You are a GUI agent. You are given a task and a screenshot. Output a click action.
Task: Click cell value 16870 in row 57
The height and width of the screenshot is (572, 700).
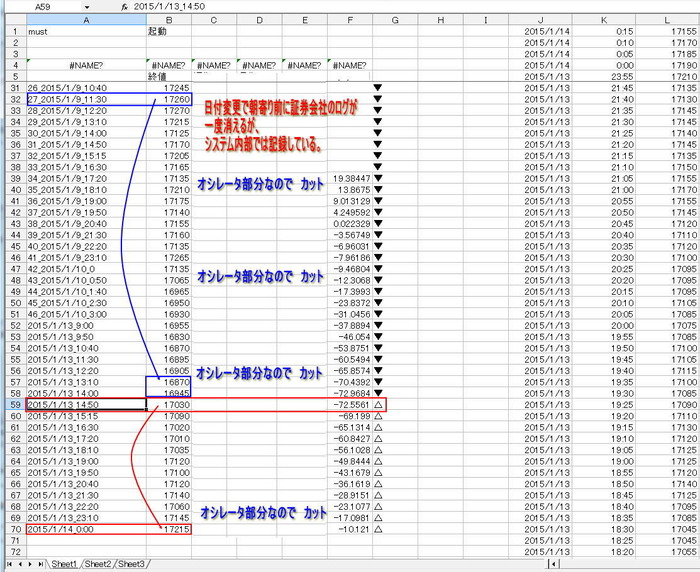[x=169, y=382]
